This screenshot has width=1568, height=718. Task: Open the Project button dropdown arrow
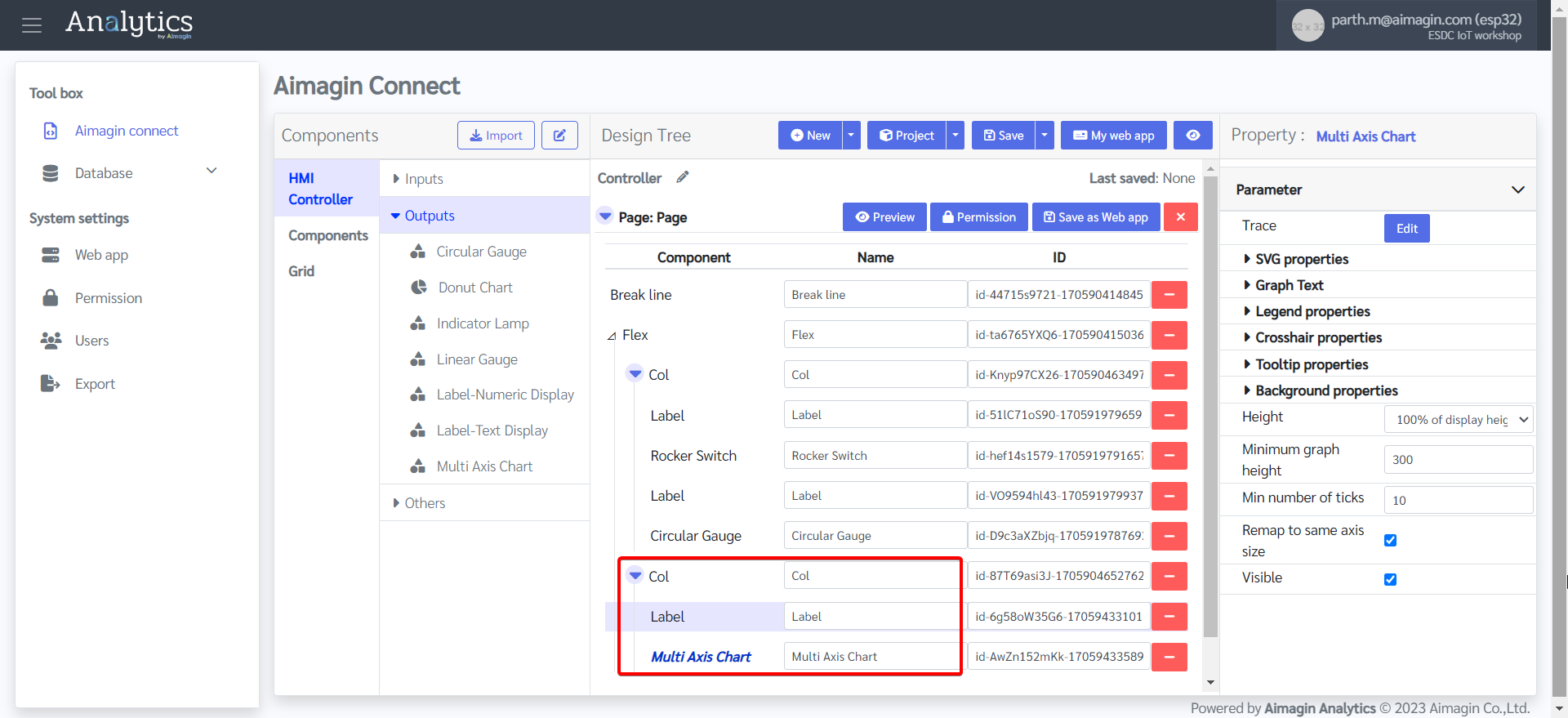tap(955, 136)
